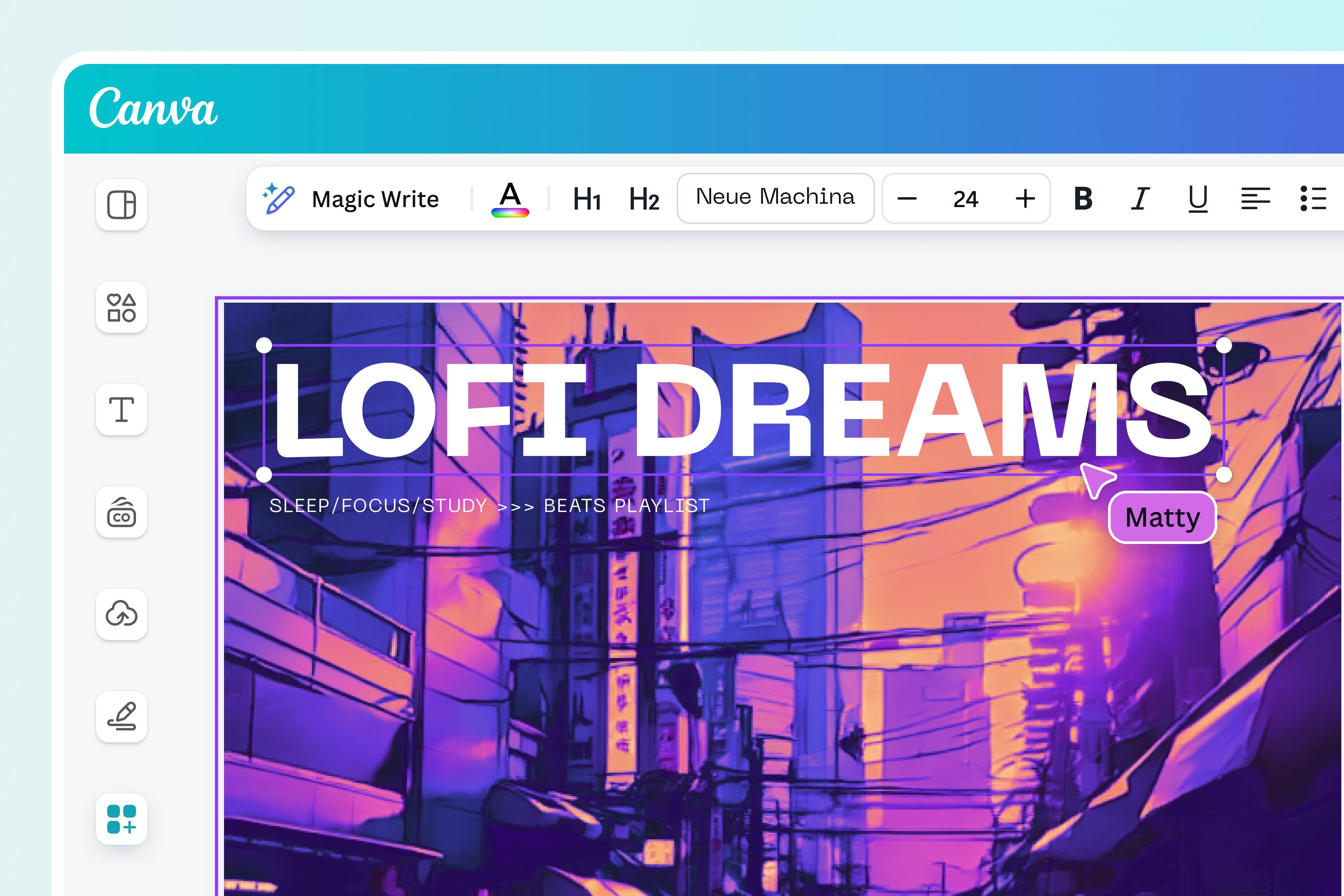The height and width of the screenshot is (896, 1344).
Task: Apply Heading 1 style
Action: pos(587,198)
